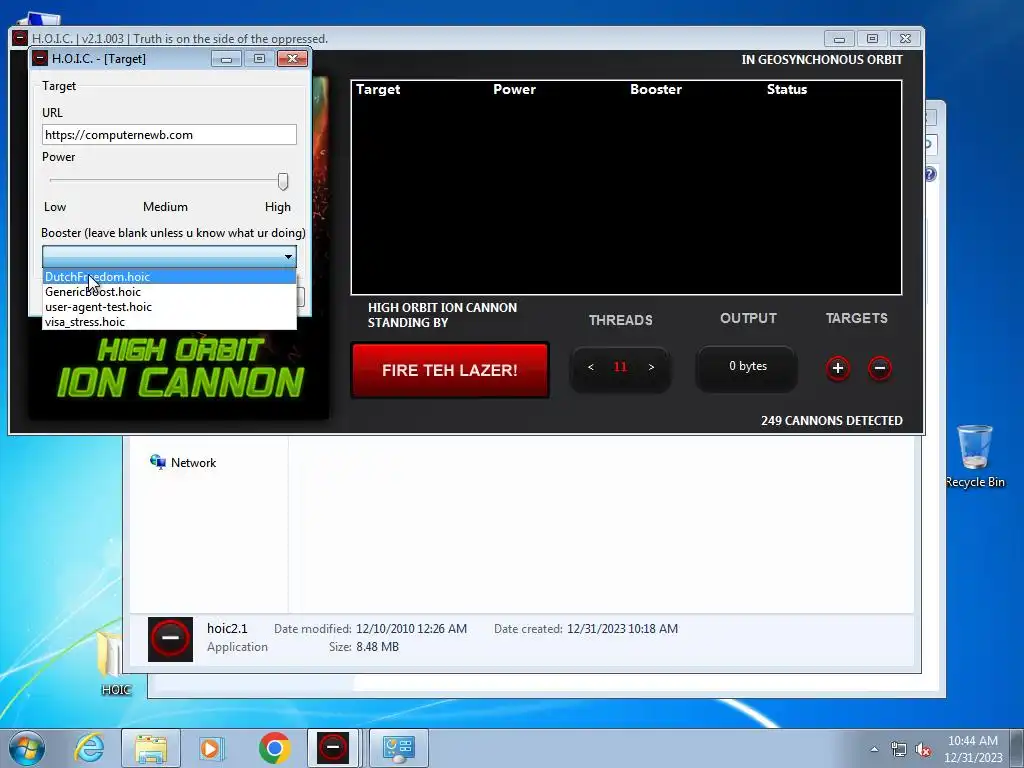Click the Power column header
1024x768 pixels.
click(515, 89)
